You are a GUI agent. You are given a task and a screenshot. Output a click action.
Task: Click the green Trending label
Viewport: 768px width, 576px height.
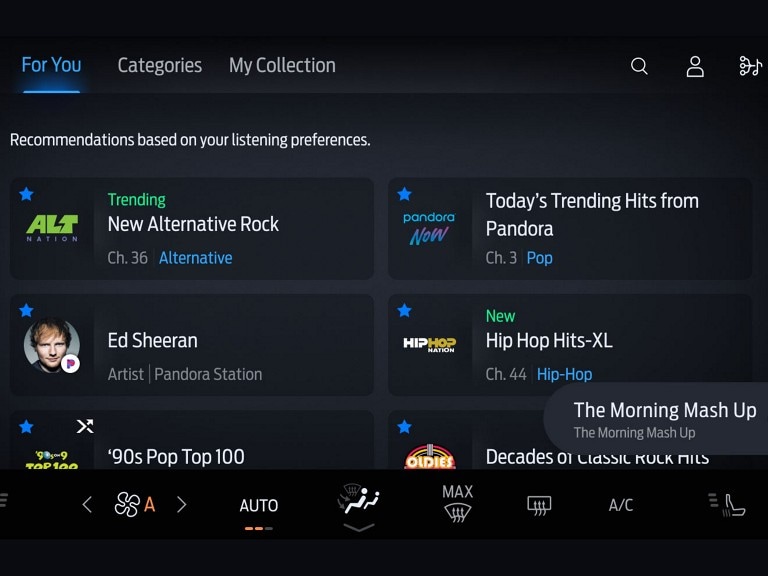coord(137,200)
